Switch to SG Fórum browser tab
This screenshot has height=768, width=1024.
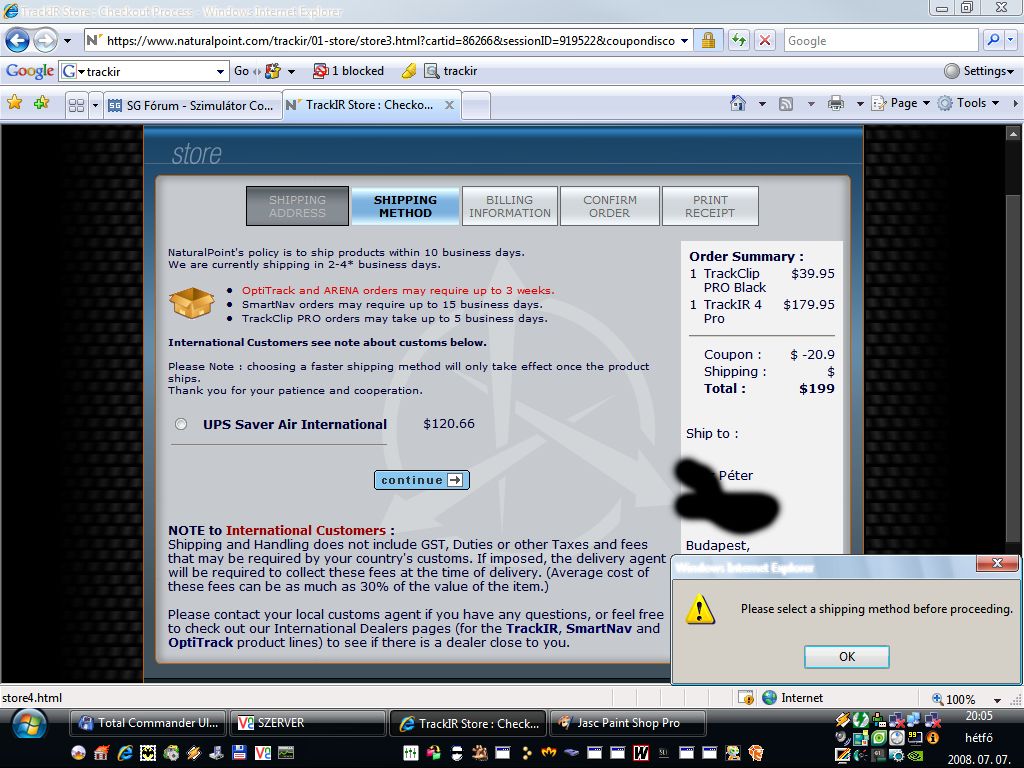pyautogui.click(x=190, y=105)
